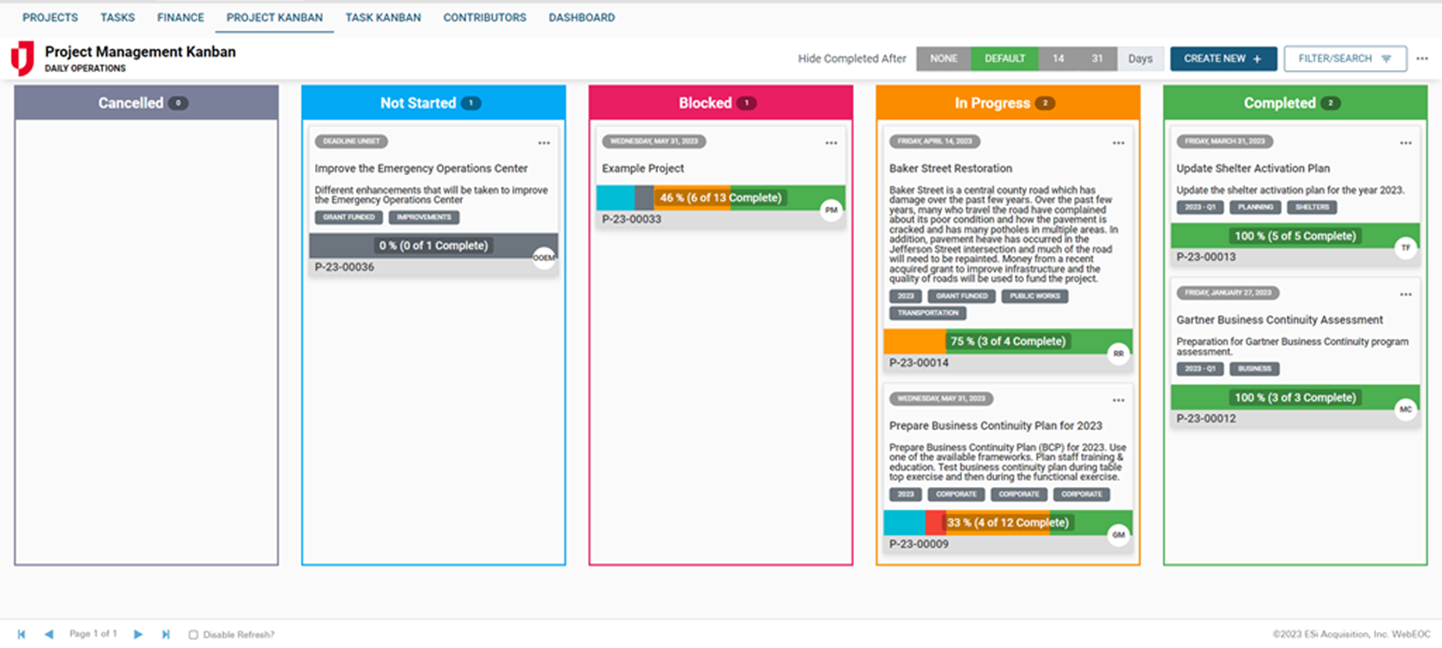Click the first-page navigation icon

coord(22,633)
